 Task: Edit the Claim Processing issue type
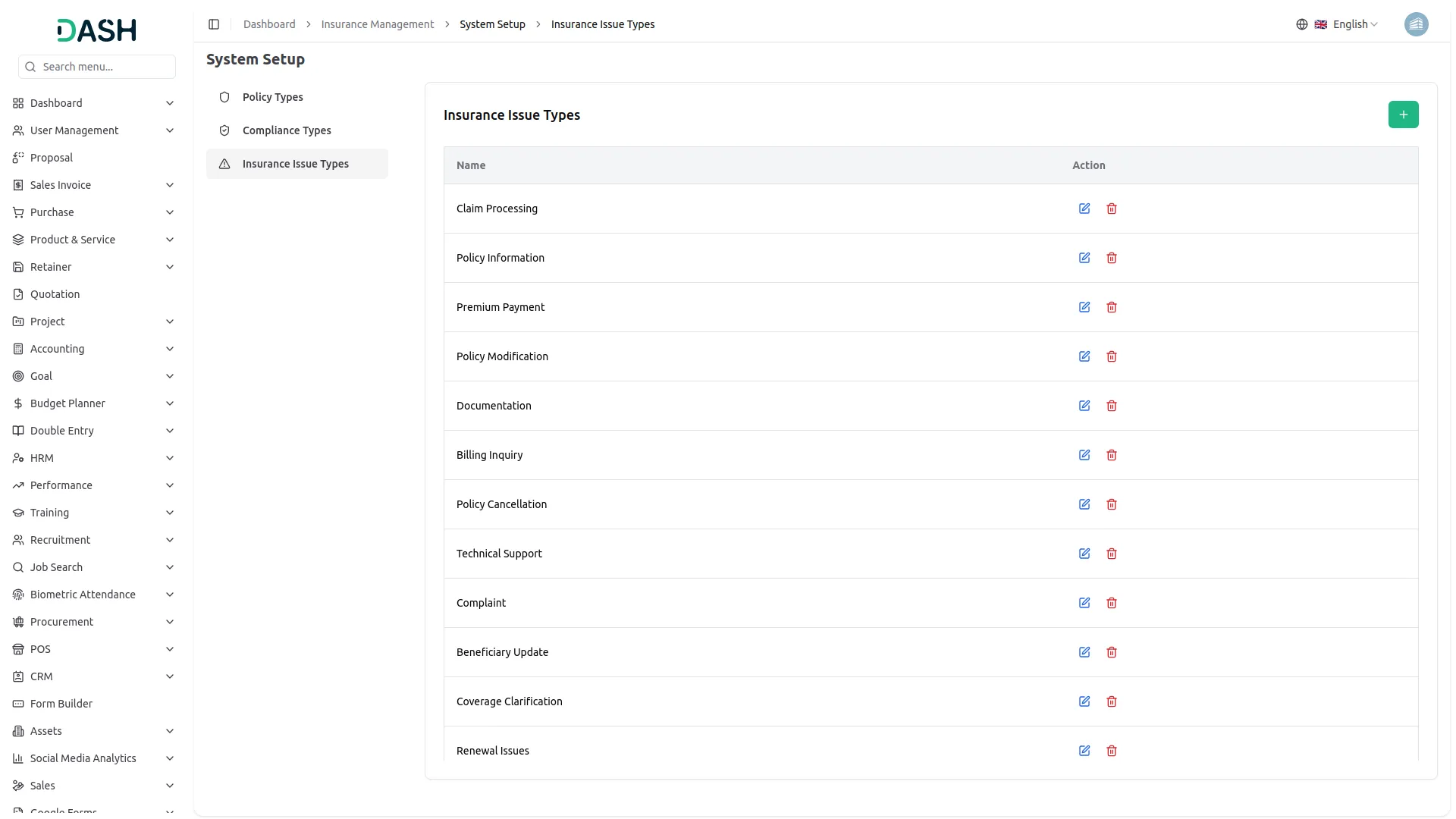(x=1084, y=209)
